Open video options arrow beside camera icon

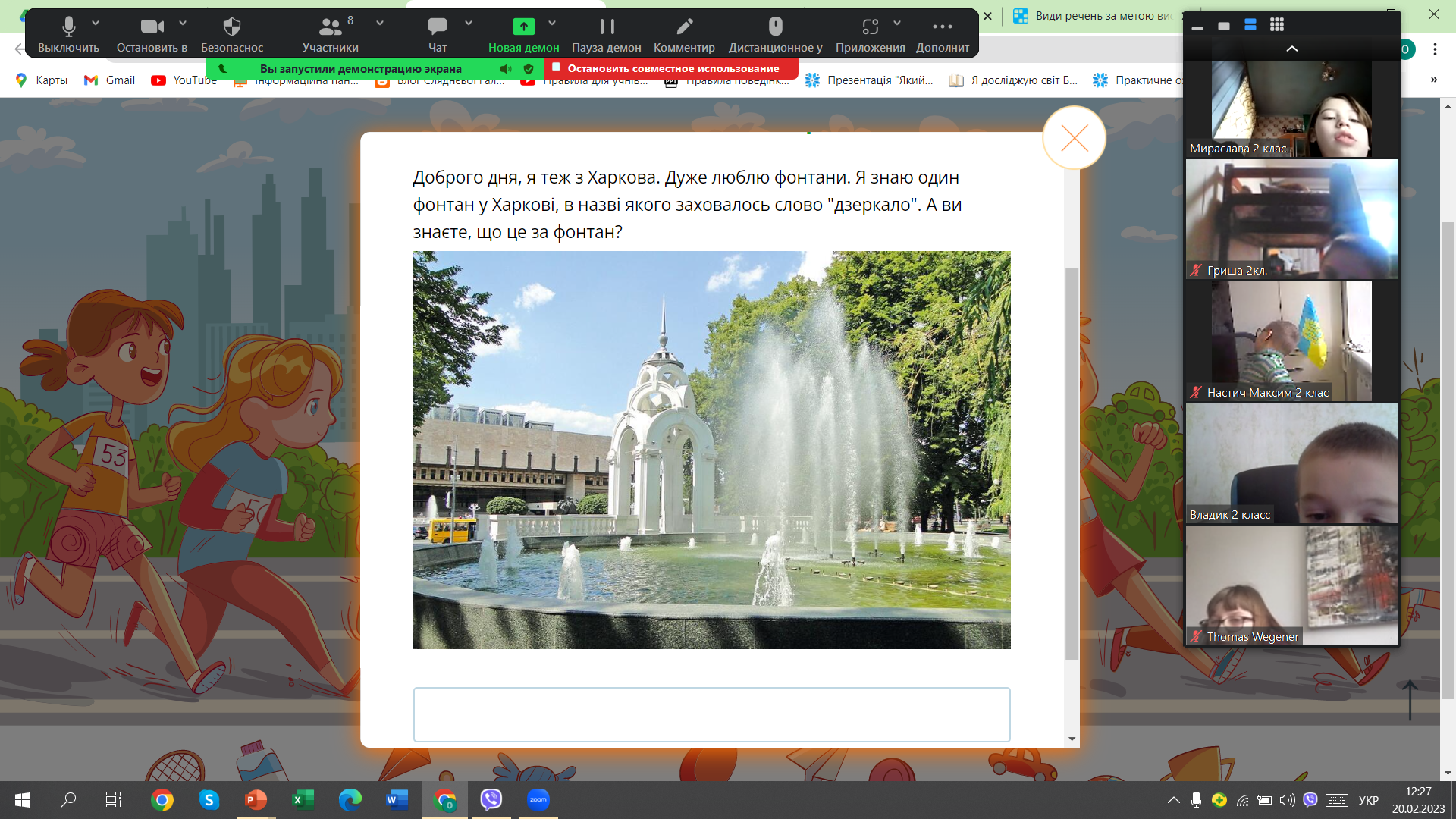coord(183,23)
